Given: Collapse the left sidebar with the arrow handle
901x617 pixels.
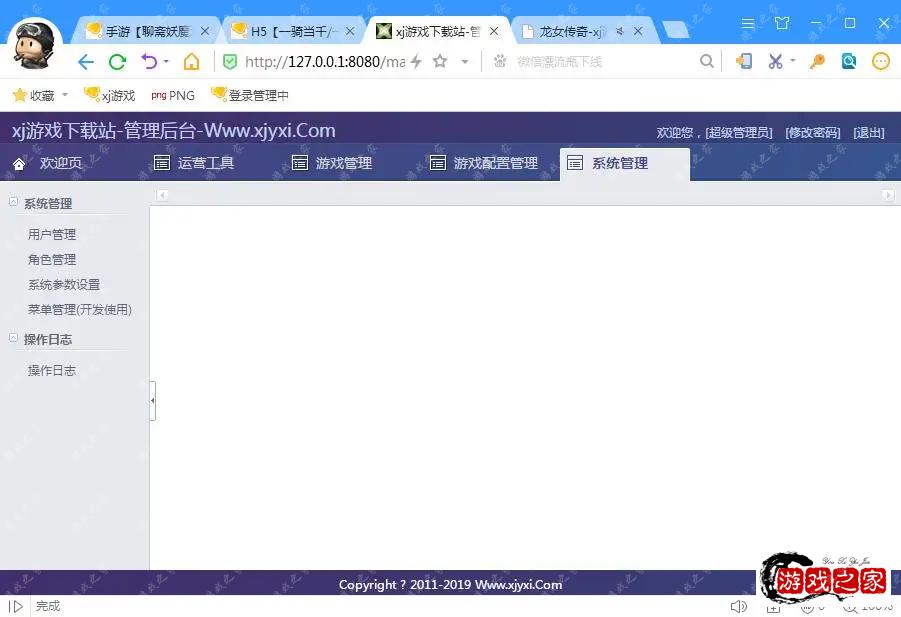Looking at the screenshot, I should (152, 400).
